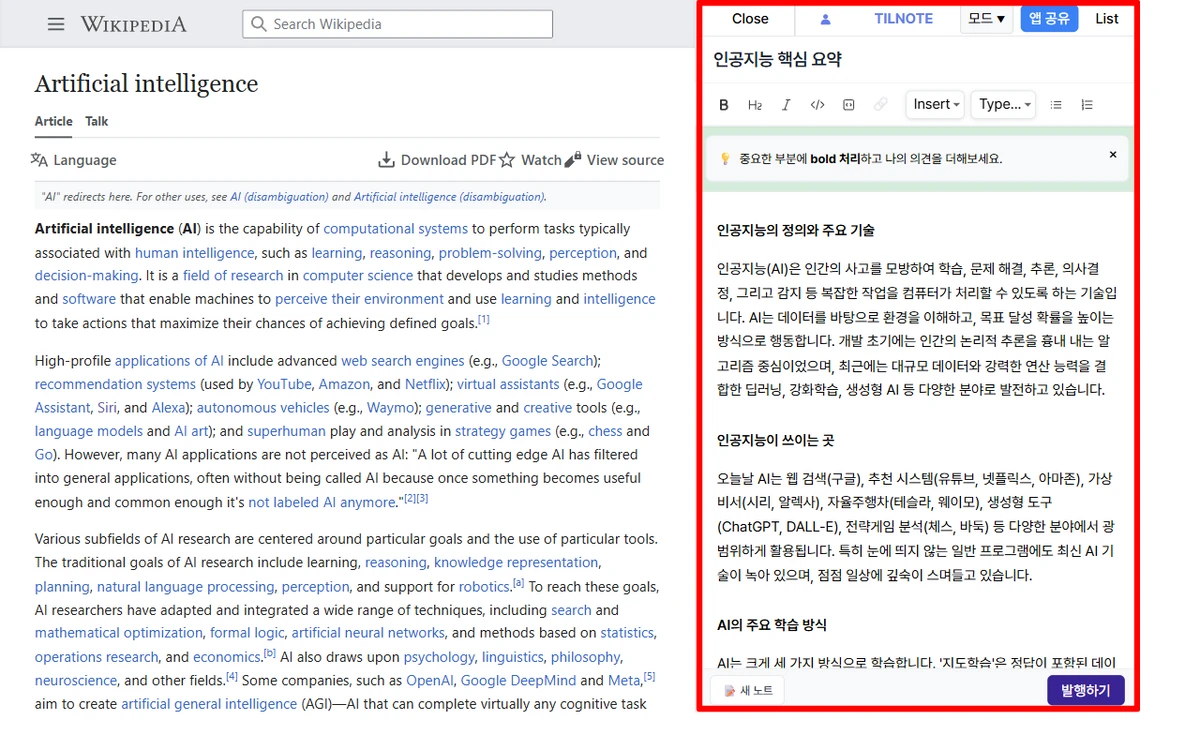The image size is (1200, 750).
Task: Click the Close button in Tilnote panel
Action: coord(750,19)
